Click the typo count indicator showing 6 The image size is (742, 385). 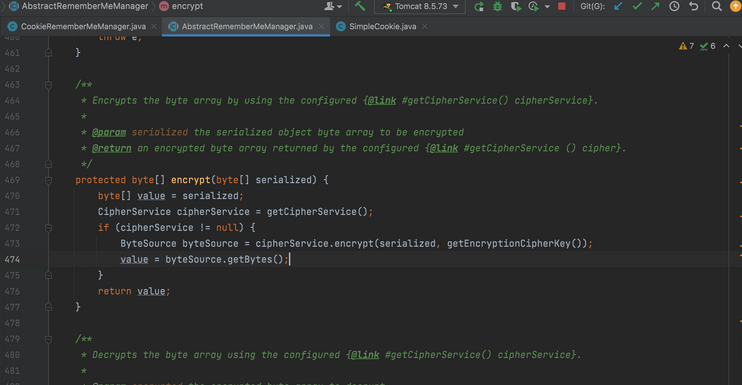pyautogui.click(x=708, y=46)
